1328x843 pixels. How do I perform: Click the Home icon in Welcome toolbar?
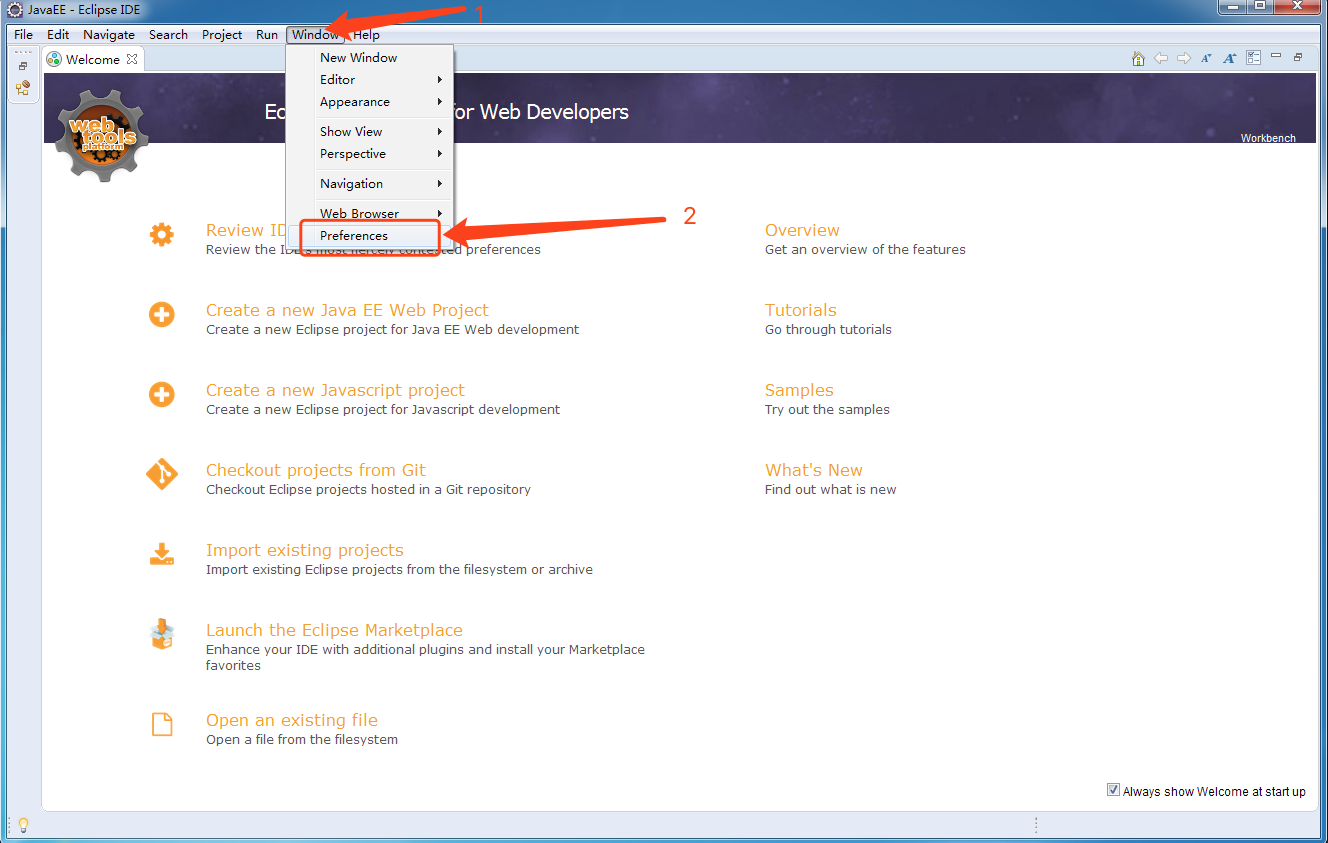[1138, 59]
